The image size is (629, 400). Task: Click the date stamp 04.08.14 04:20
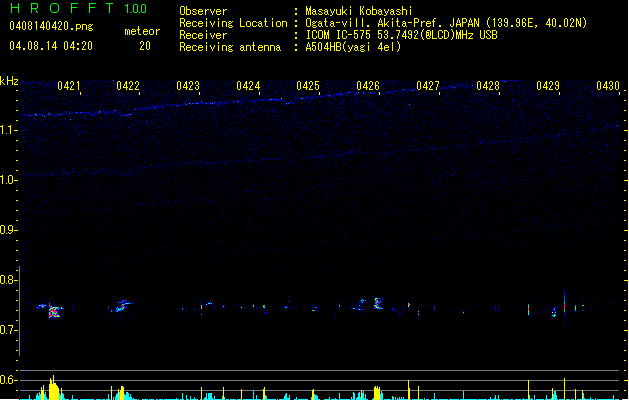coord(51,46)
